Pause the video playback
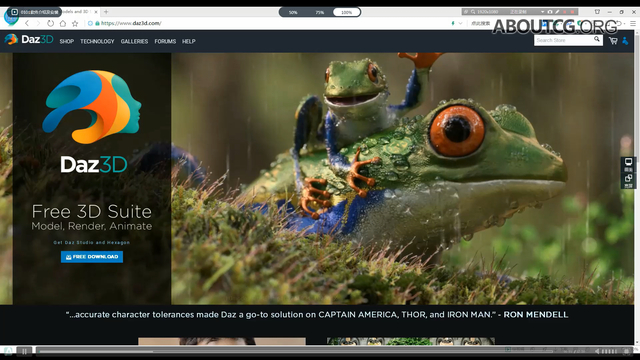Viewport: 640px width, 360px height. click(24, 351)
